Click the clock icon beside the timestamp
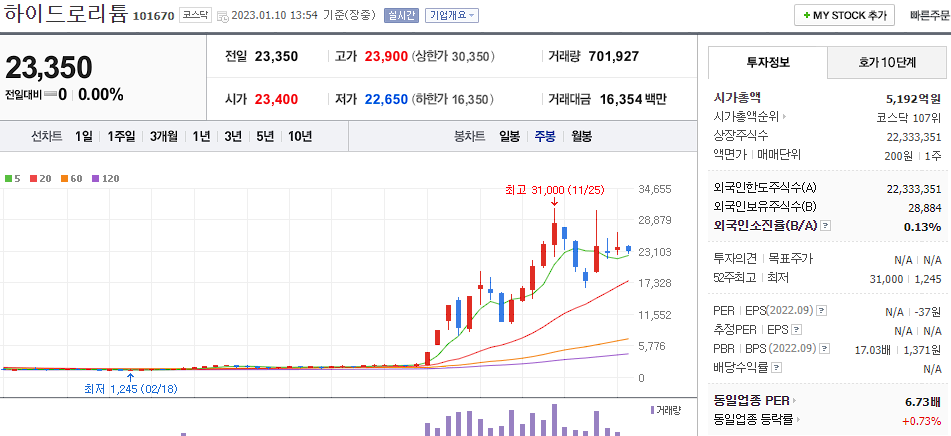Image resolution: width=951 pixels, height=436 pixels. point(223,16)
